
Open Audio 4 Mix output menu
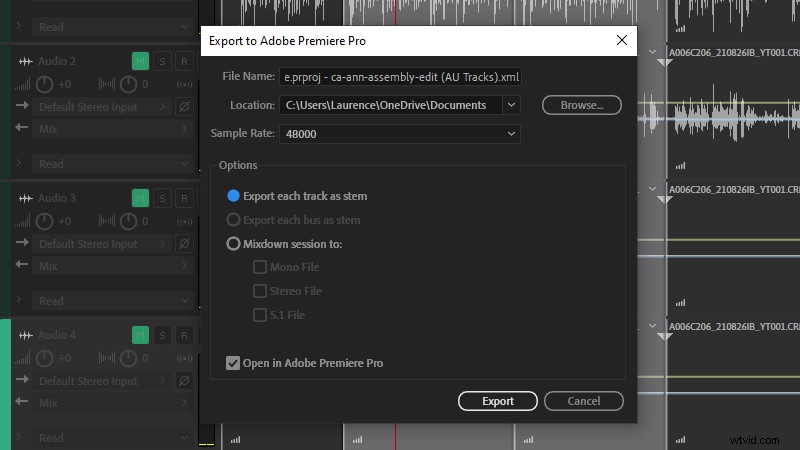pyautogui.click(x=112, y=403)
